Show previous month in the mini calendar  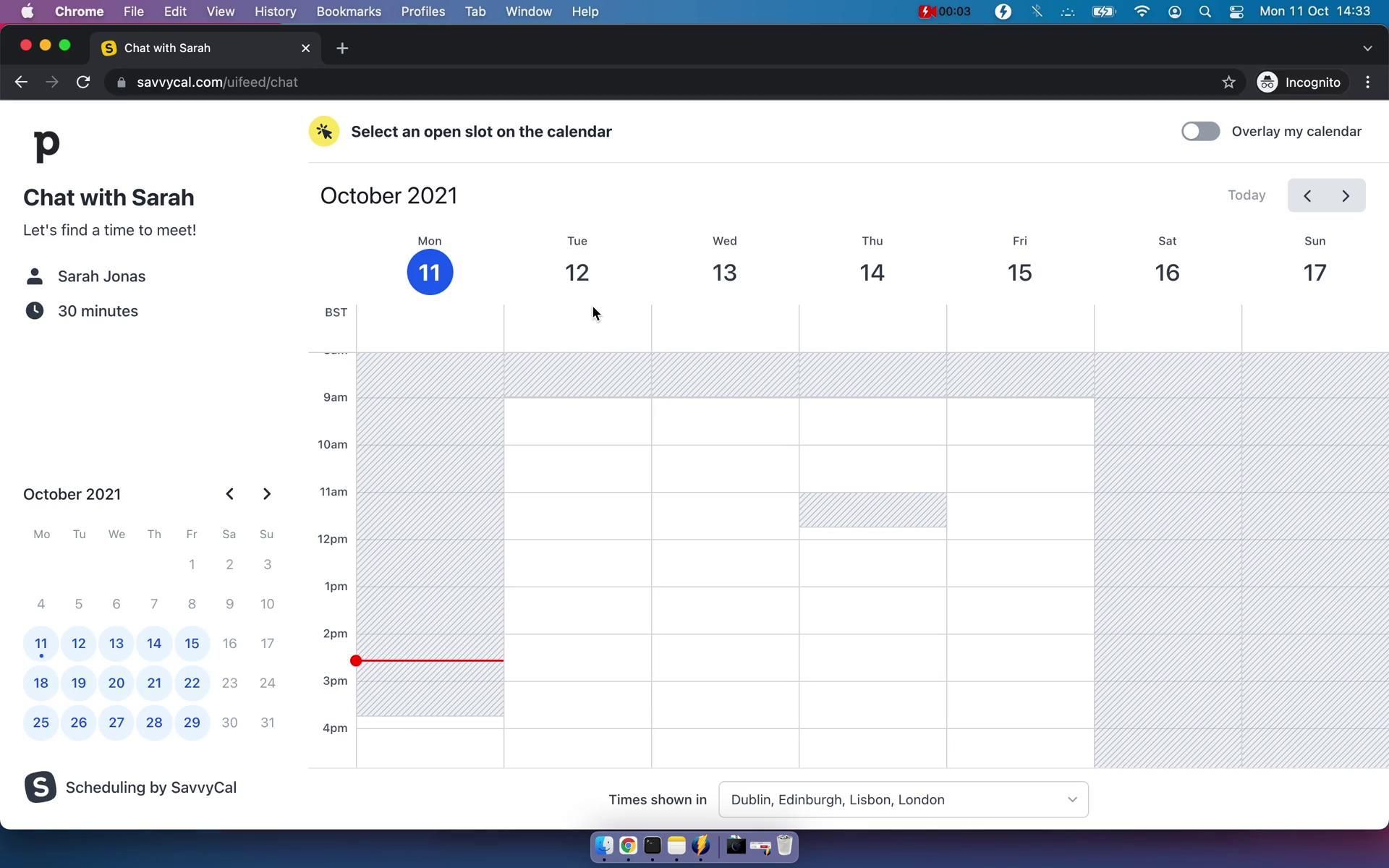click(x=229, y=494)
